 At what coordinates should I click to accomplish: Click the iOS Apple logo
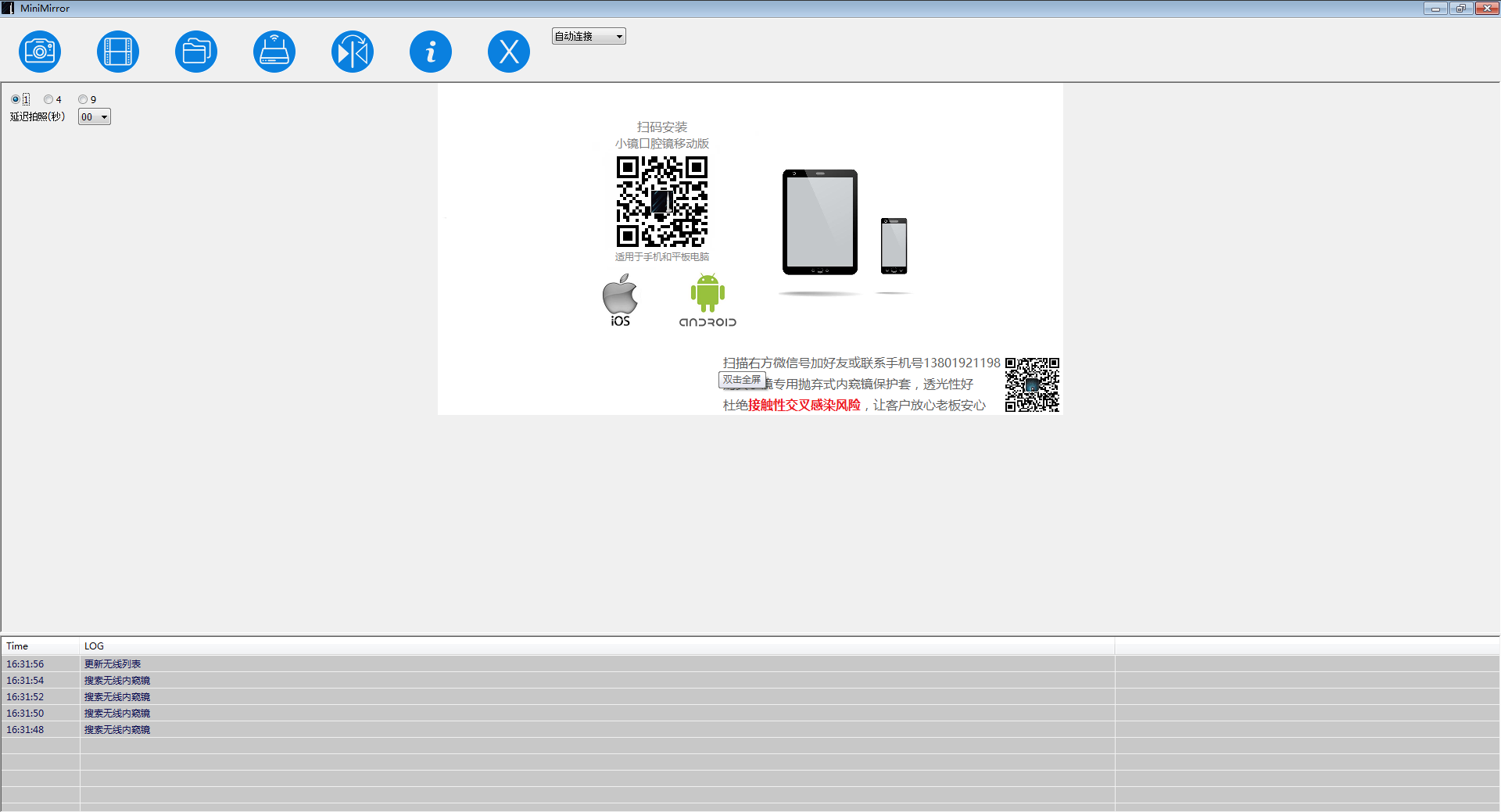click(620, 300)
